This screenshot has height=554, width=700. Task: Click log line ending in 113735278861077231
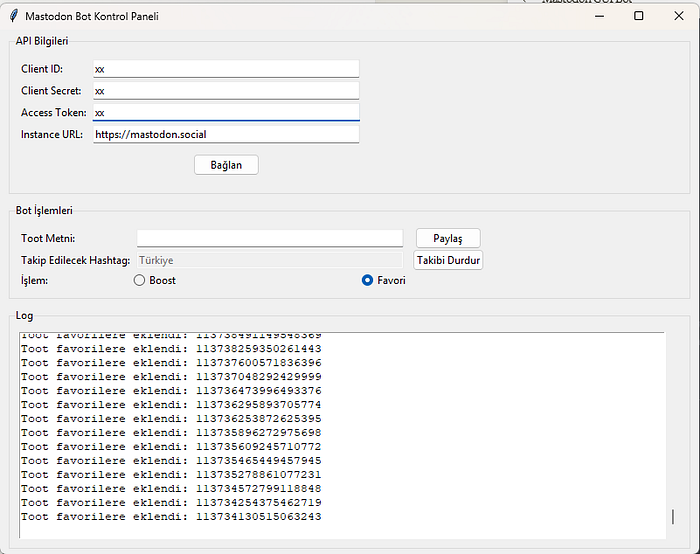tap(171, 475)
